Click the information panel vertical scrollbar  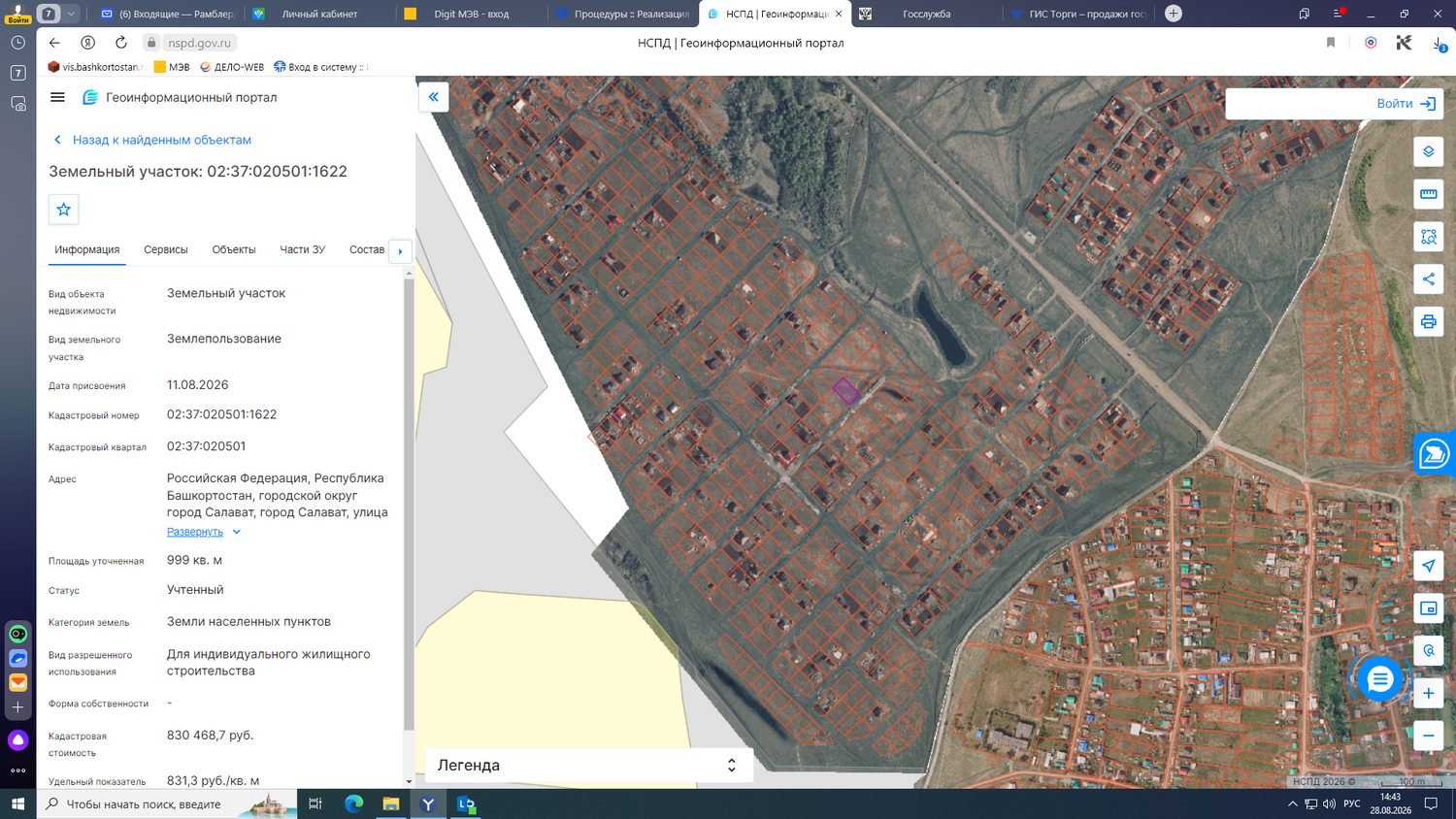click(x=409, y=505)
